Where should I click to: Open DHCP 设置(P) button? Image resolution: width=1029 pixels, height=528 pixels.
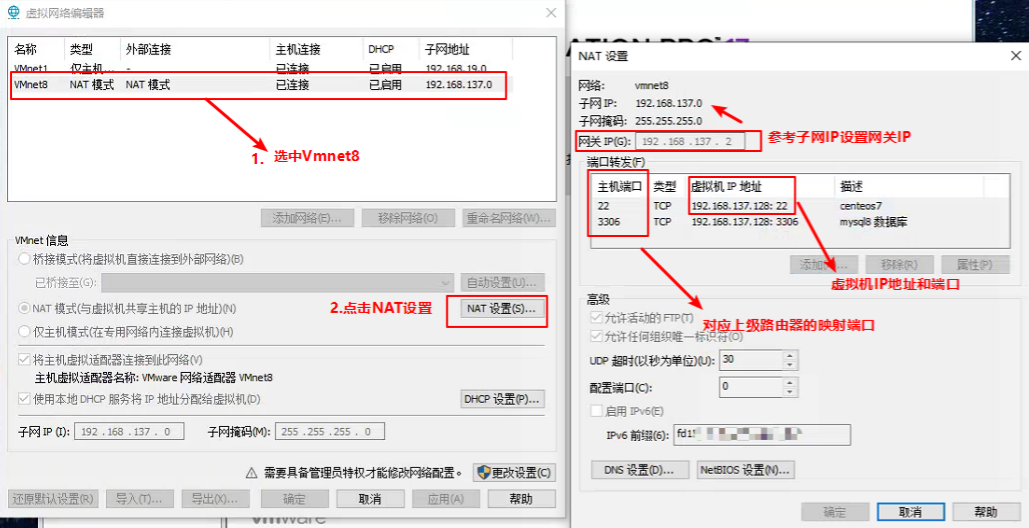[503, 399]
